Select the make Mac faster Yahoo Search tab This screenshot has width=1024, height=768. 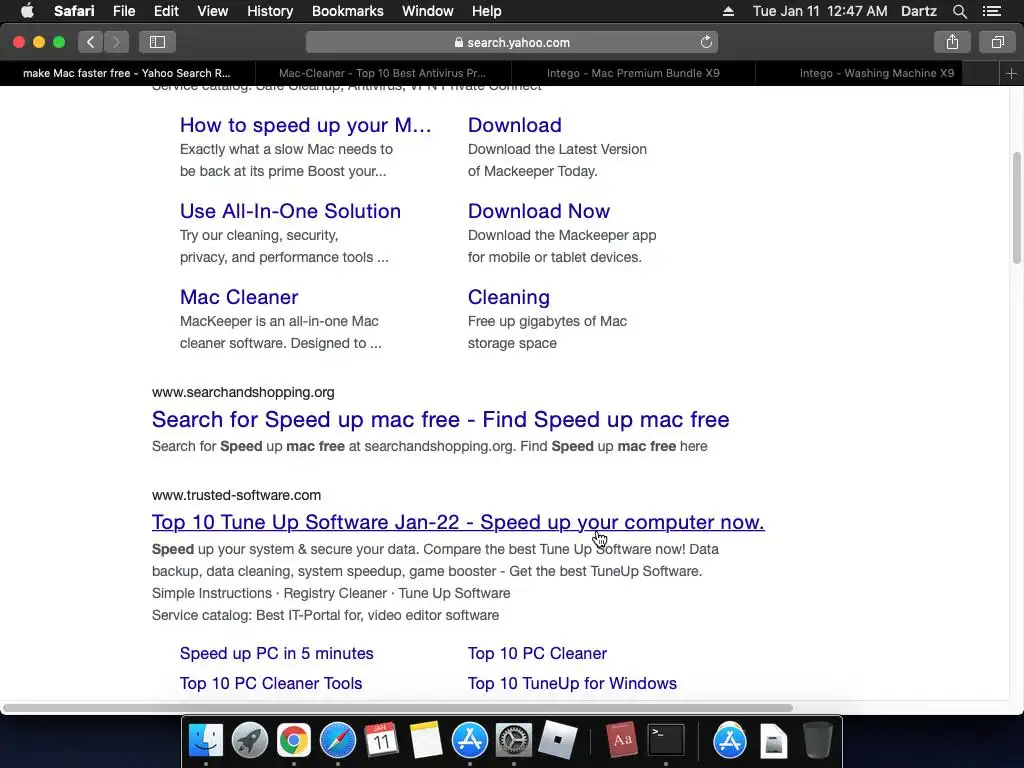pyautogui.click(x=127, y=73)
